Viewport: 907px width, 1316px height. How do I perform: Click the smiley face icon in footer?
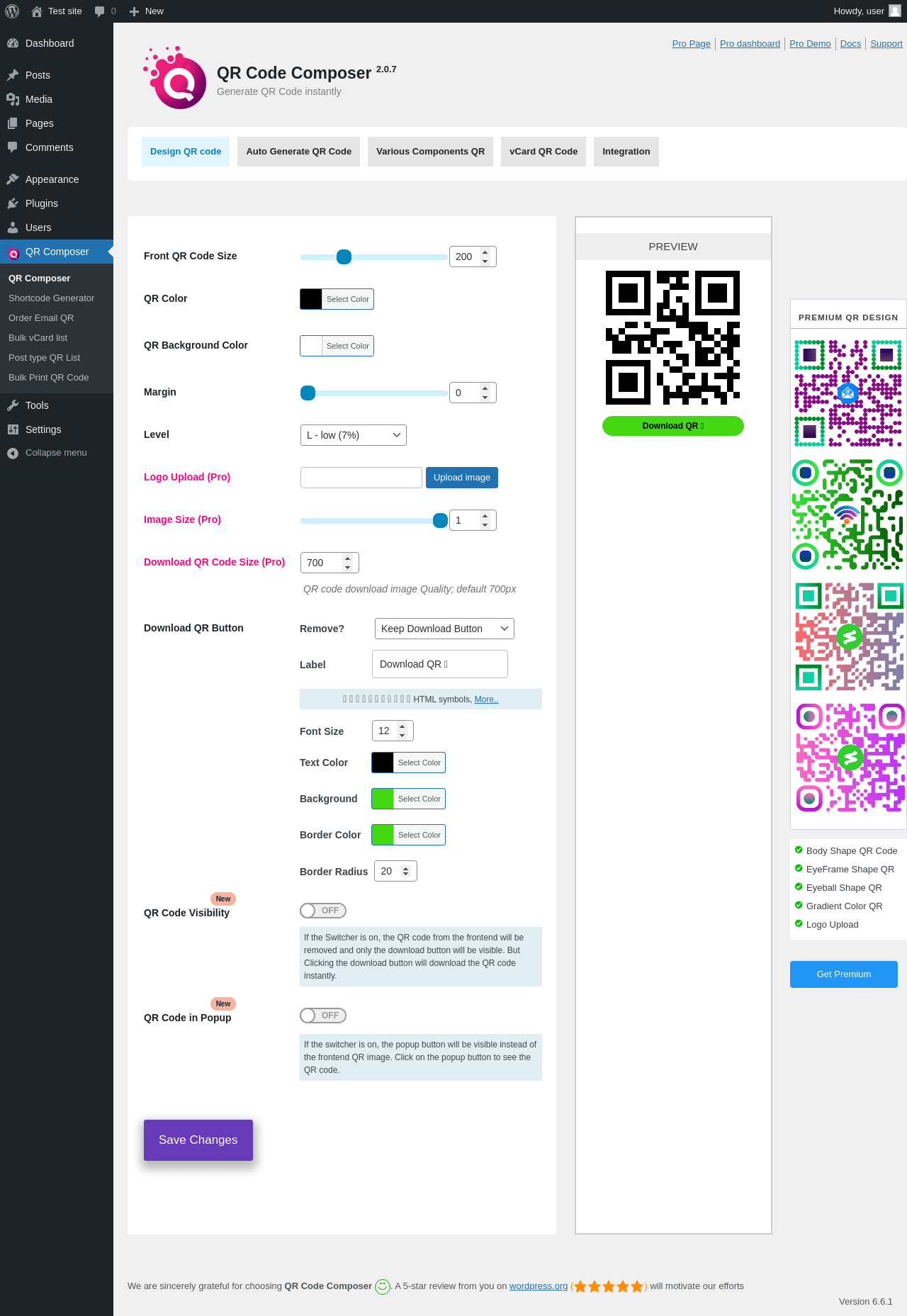[x=383, y=1286]
